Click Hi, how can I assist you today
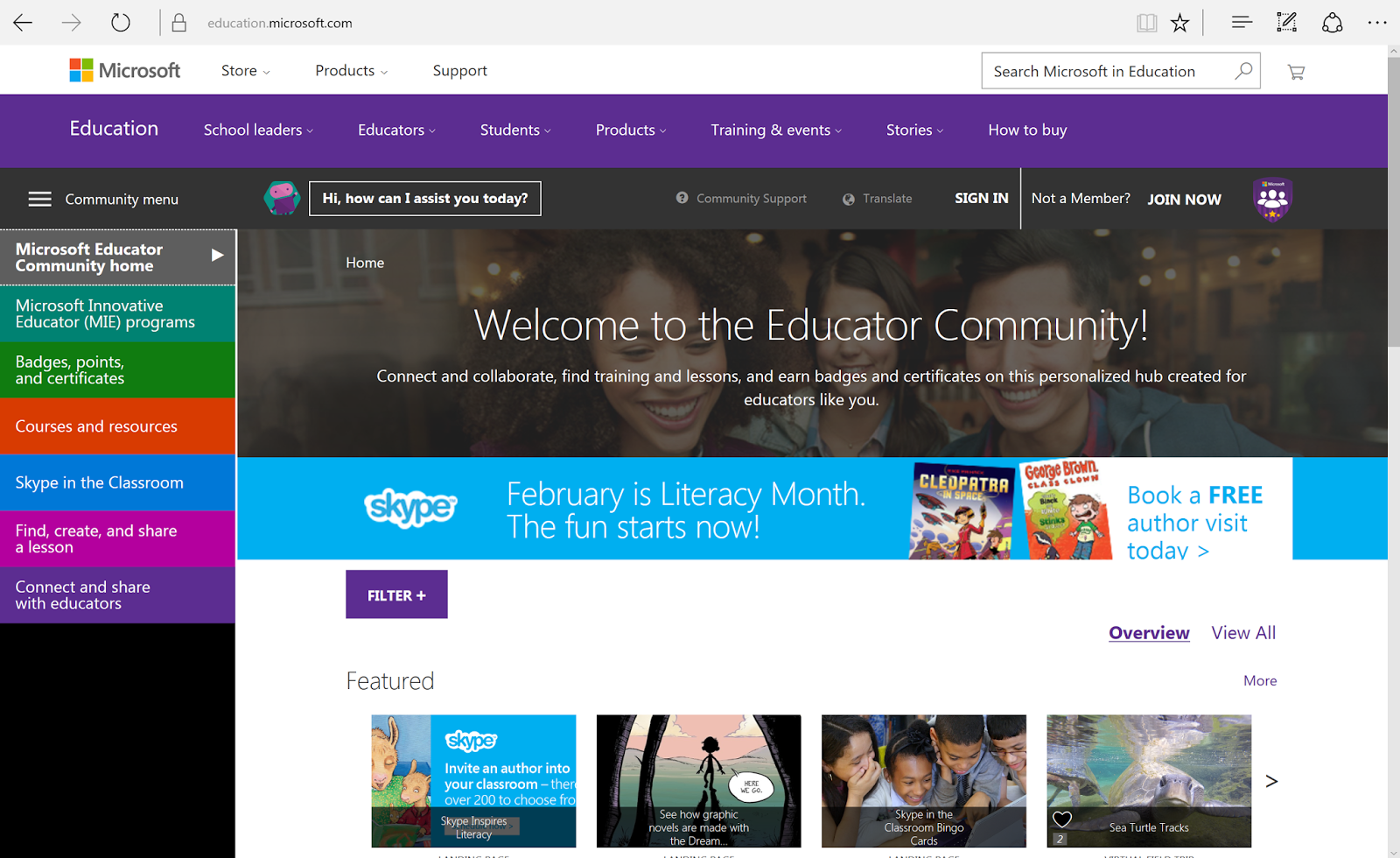 425,198
